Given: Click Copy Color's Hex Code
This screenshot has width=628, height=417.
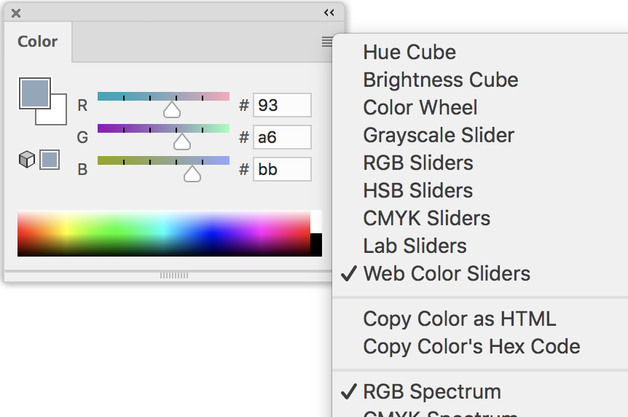Looking at the screenshot, I should click(471, 347).
